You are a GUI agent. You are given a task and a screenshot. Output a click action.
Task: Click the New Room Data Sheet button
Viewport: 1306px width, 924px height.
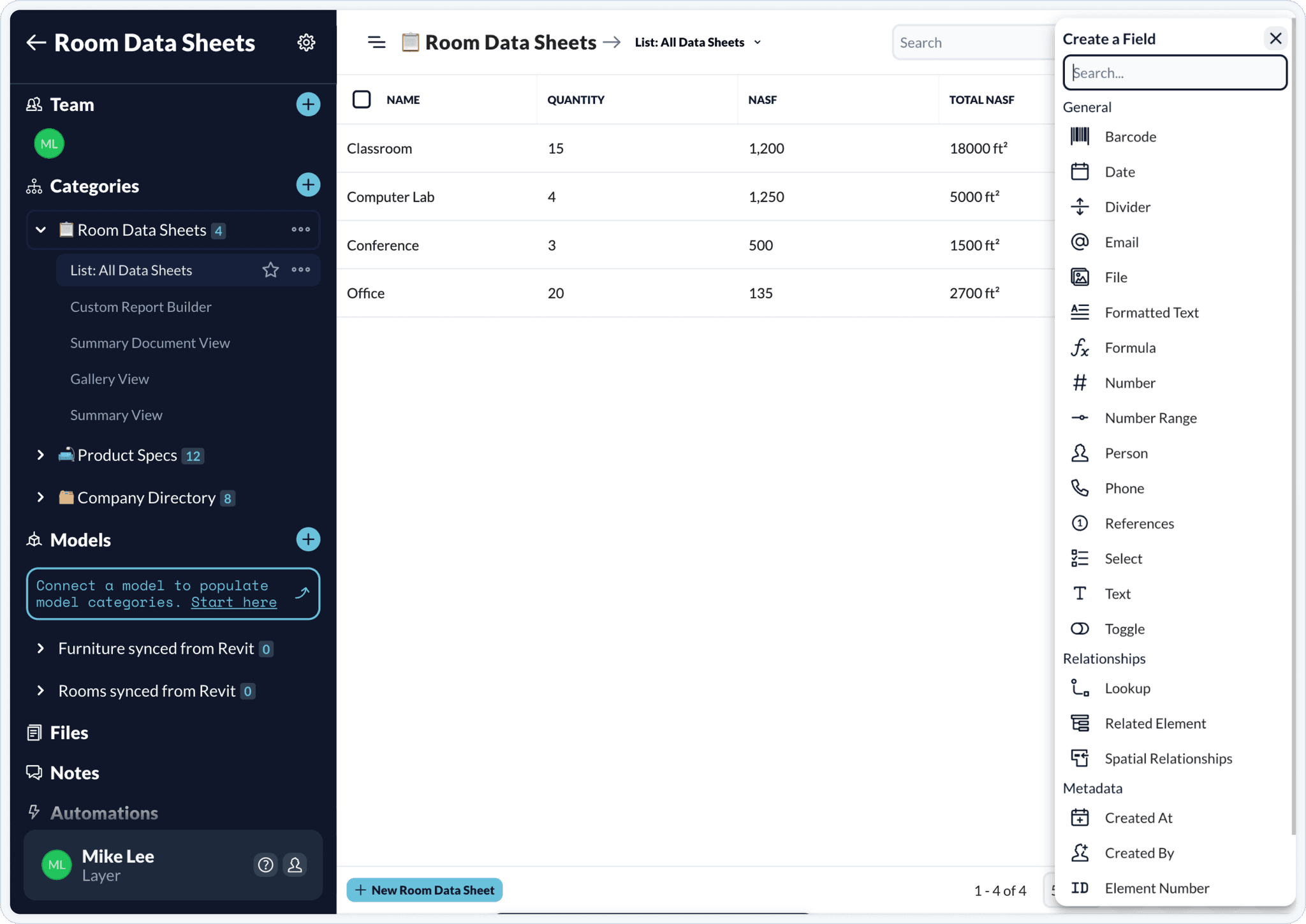coord(423,890)
